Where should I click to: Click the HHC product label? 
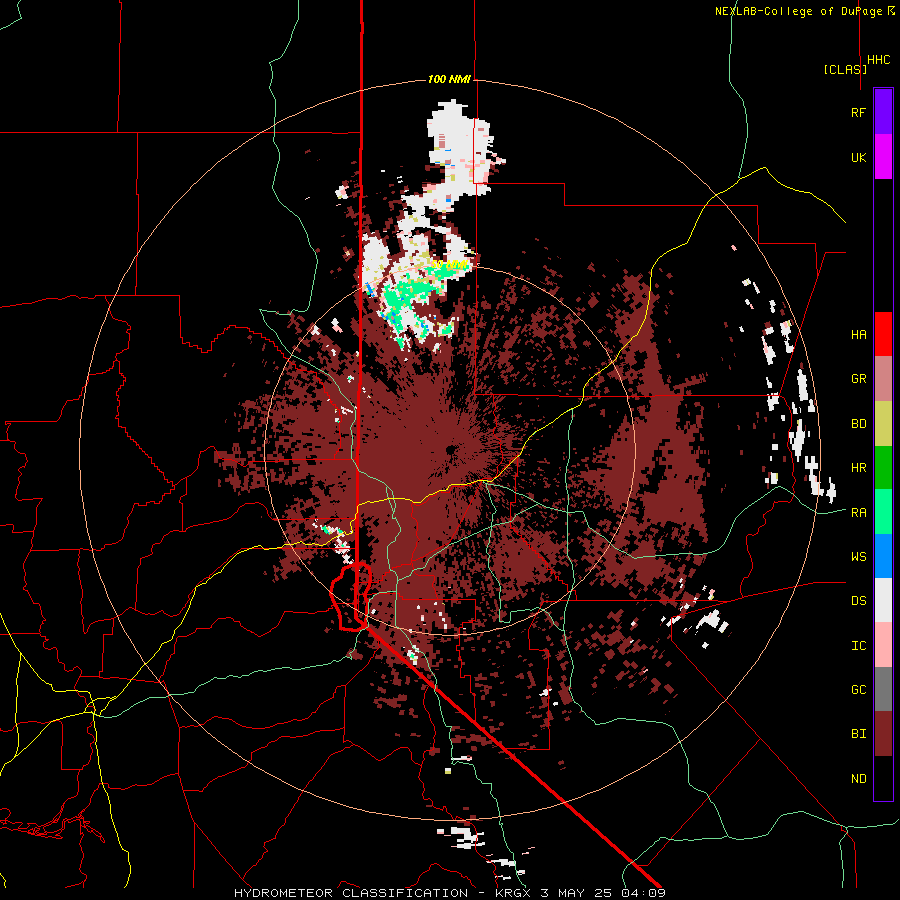[x=879, y=60]
